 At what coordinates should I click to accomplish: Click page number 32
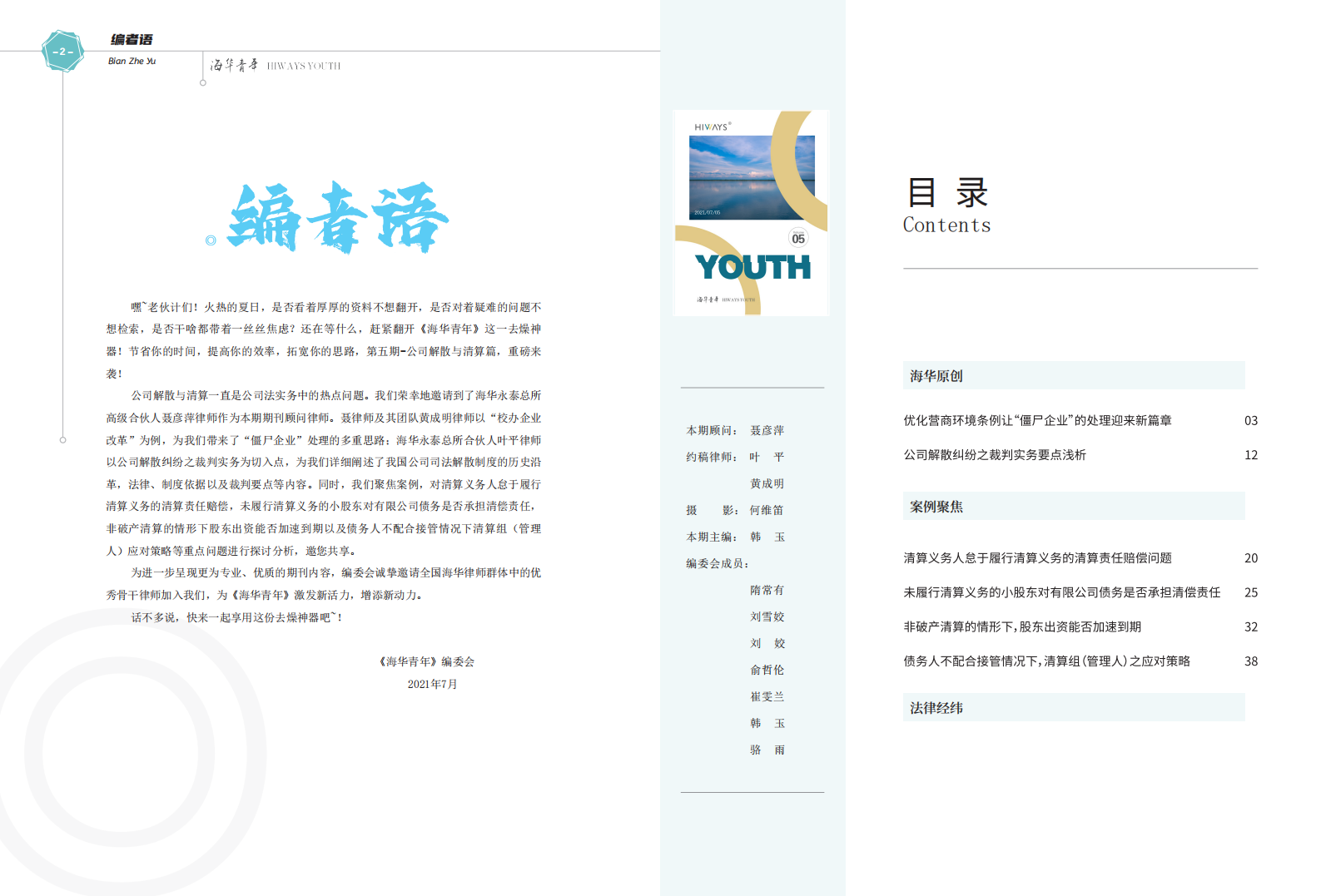coord(1251,626)
